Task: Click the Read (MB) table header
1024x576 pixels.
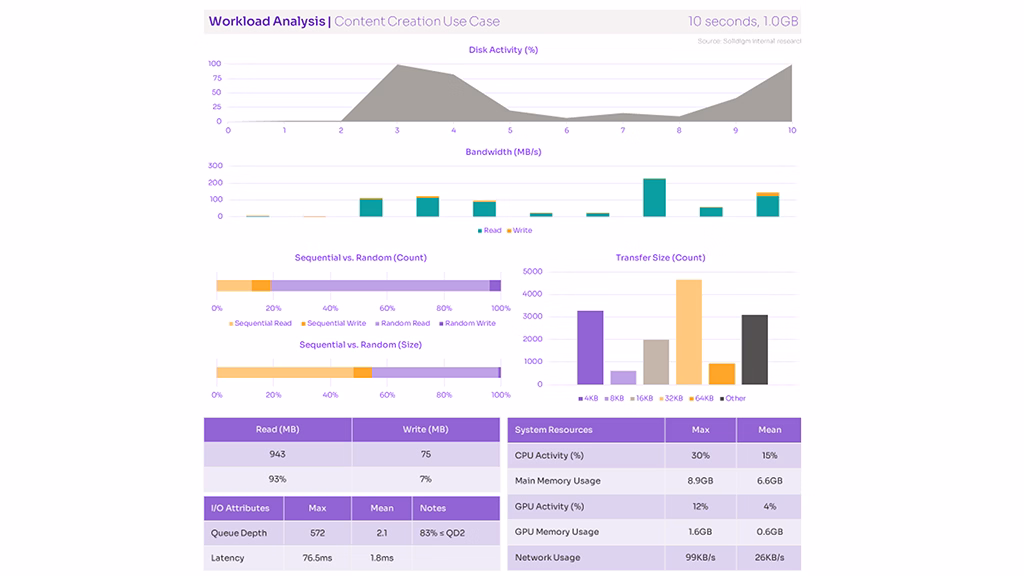Action: (278, 430)
